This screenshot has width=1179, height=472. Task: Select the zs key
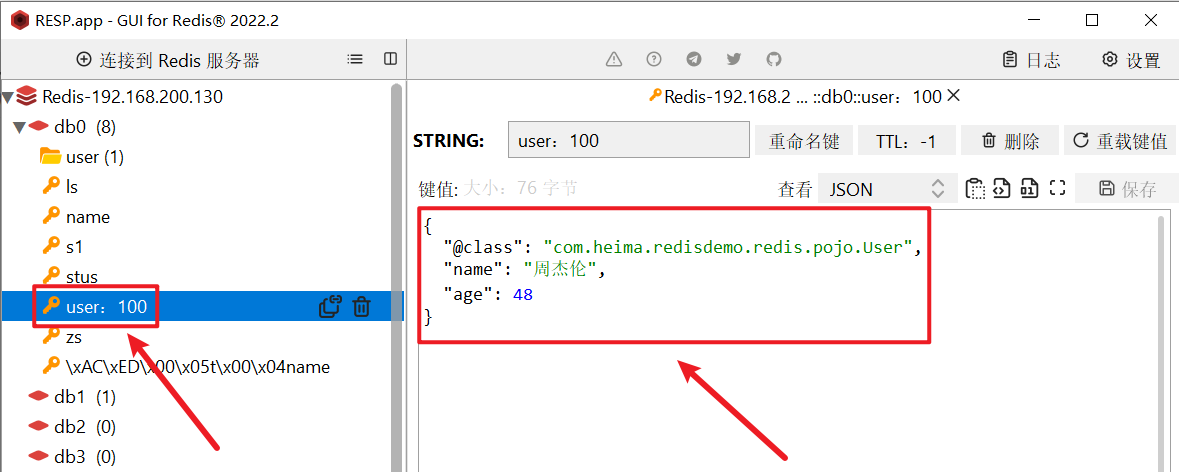pyautogui.click(x=61, y=337)
